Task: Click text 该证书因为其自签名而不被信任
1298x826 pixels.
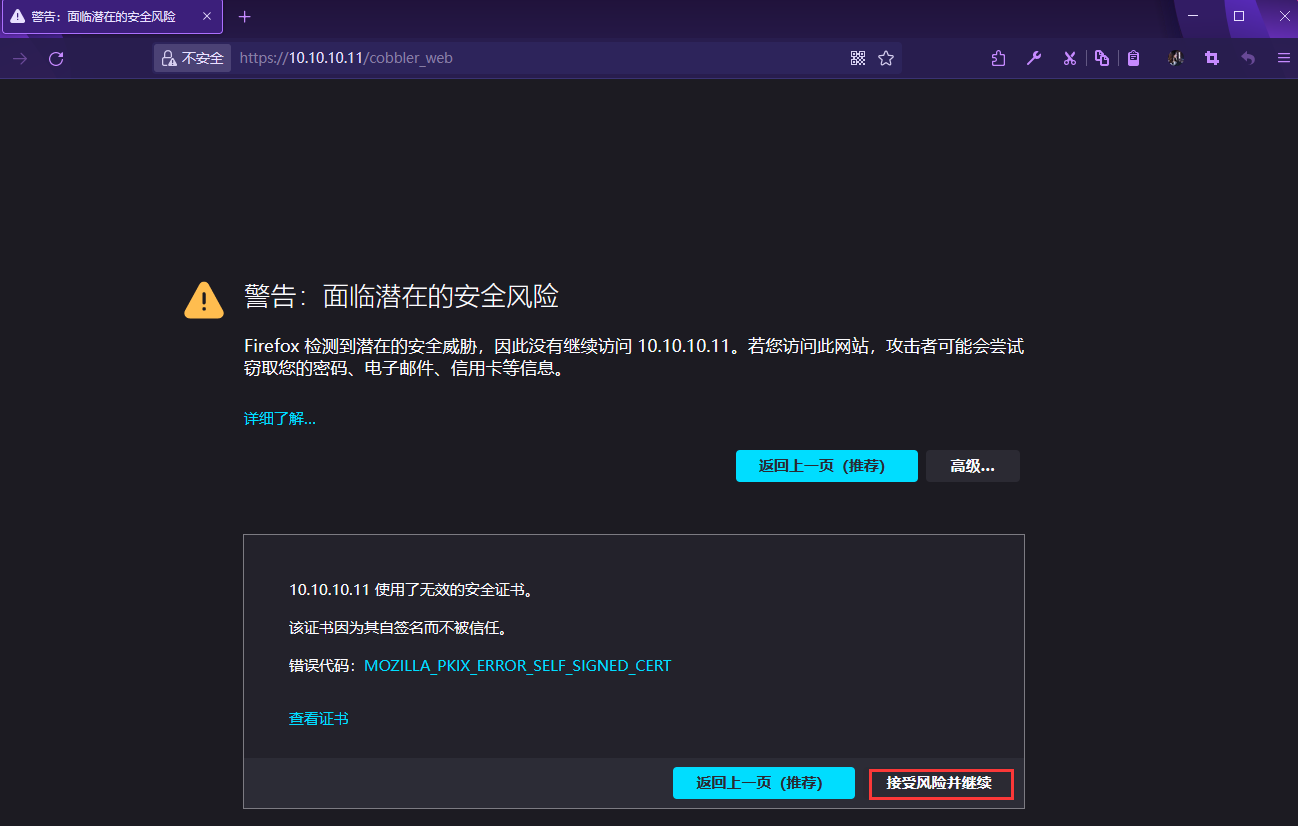Action: pyautogui.click(x=398, y=628)
